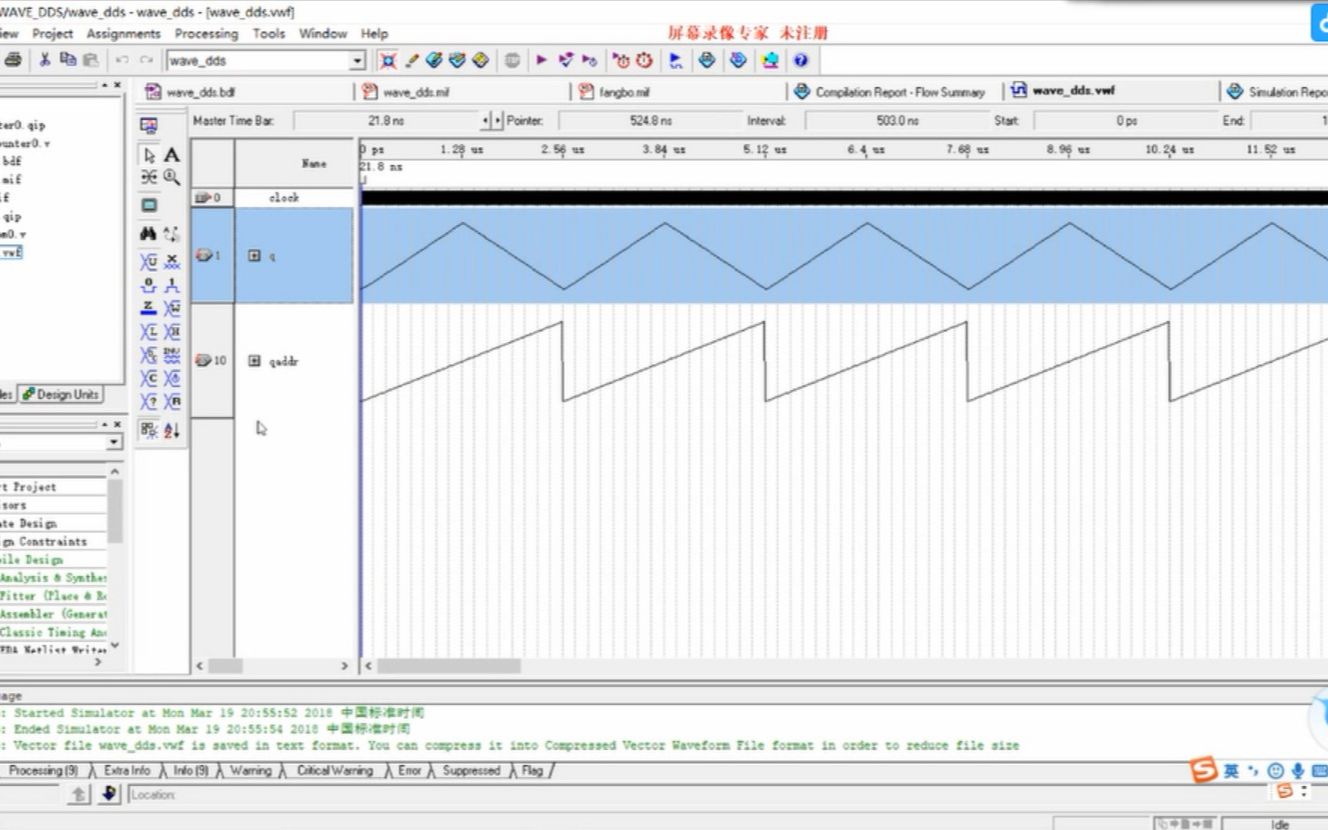Show the Warning messages tab
This screenshot has width=1328, height=830.
coord(251,770)
